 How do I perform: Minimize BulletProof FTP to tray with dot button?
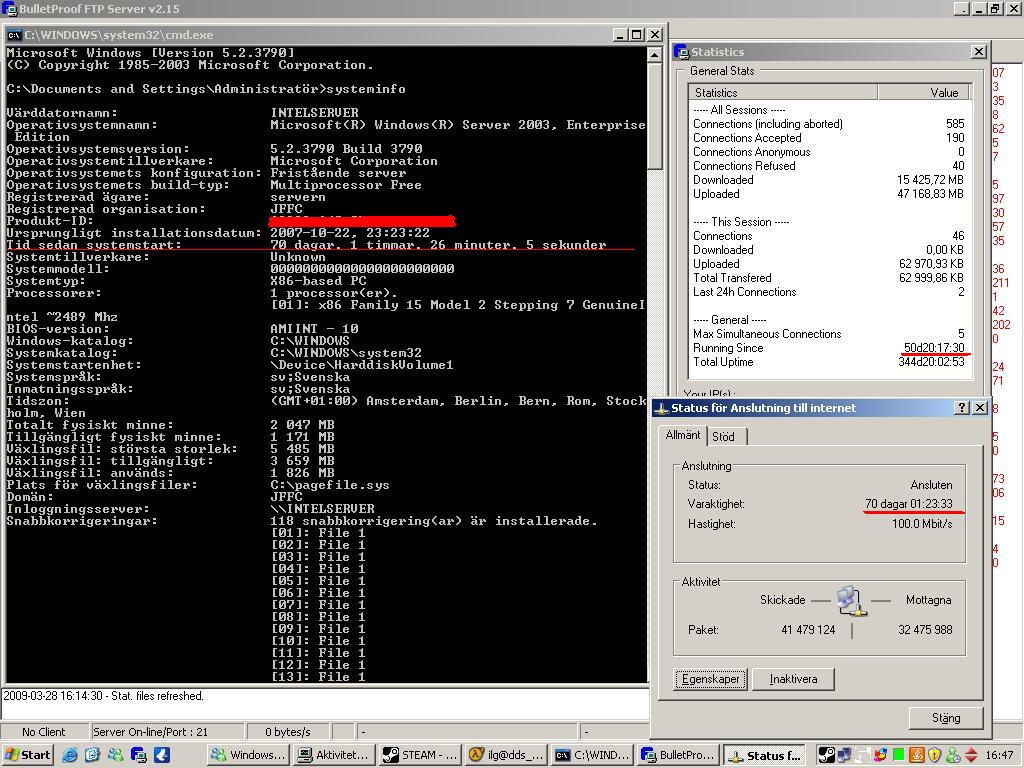tap(961, 8)
